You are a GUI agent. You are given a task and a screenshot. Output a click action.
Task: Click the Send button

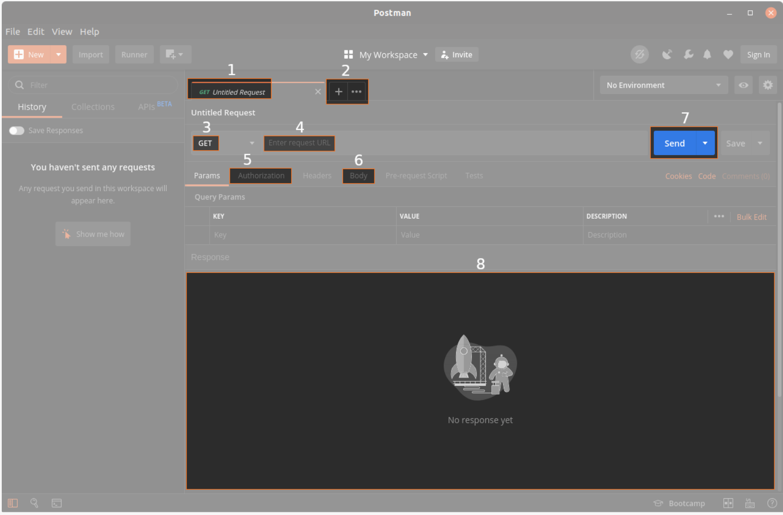click(x=674, y=143)
